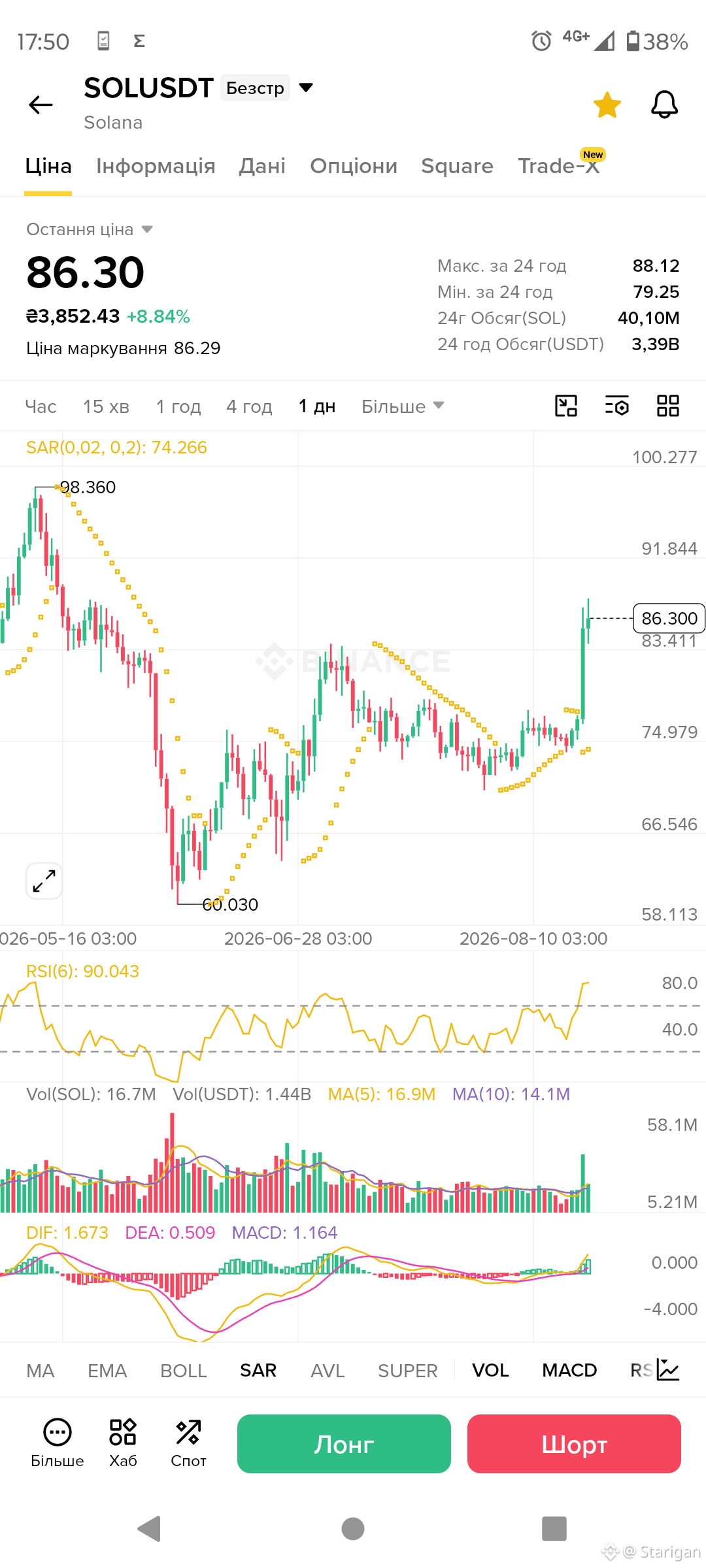Tap the 24 год Обсяг(USDT) value 3,39B
The width and height of the screenshot is (706, 1568).
tap(656, 344)
